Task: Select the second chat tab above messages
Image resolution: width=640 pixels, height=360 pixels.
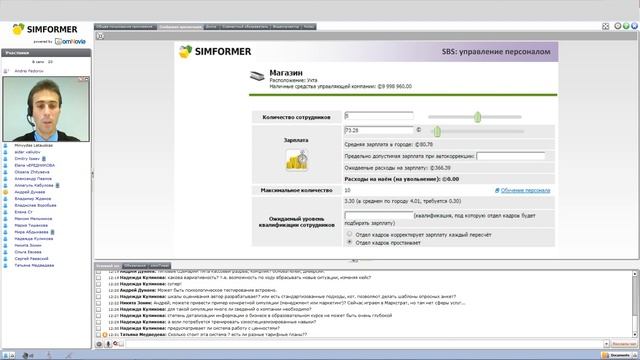Action: pyautogui.click(x=135, y=266)
